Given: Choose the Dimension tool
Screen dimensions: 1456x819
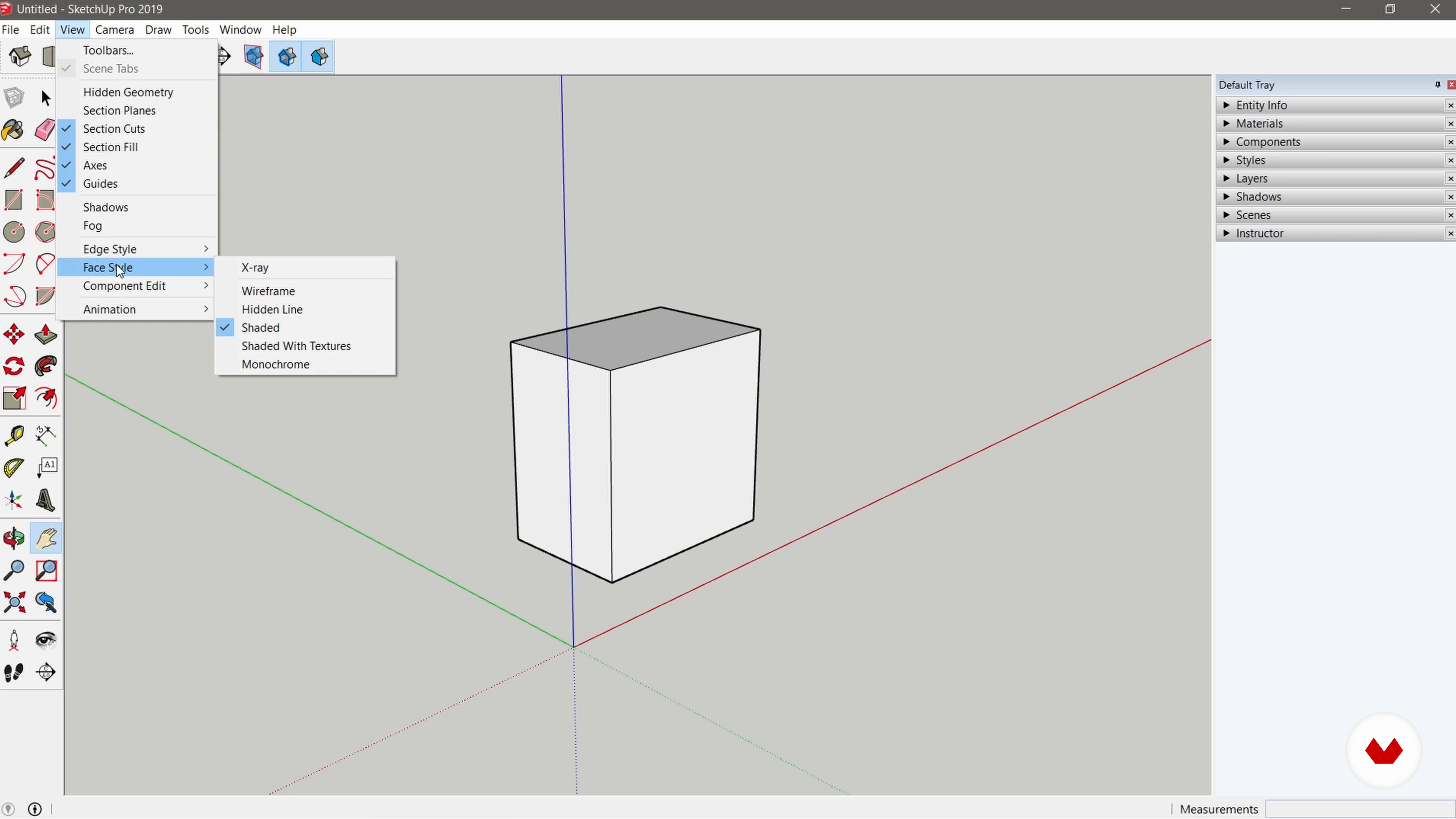Looking at the screenshot, I should 46,435.
